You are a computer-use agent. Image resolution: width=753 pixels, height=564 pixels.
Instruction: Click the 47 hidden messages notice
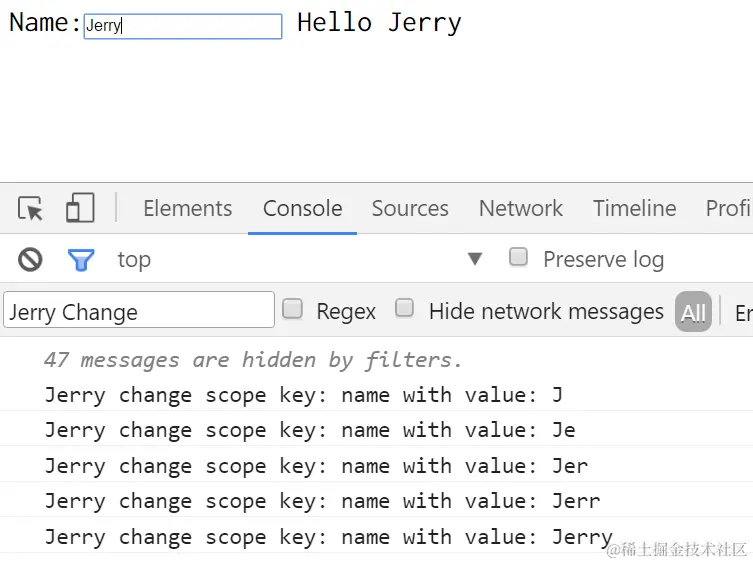[x=253, y=360]
